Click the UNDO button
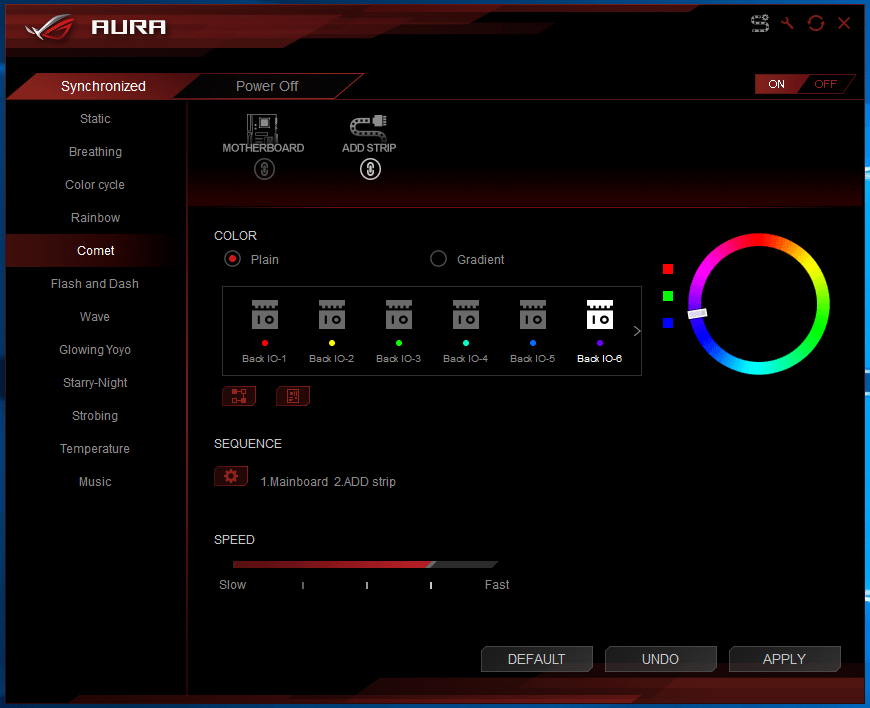This screenshot has width=870, height=708. point(660,659)
